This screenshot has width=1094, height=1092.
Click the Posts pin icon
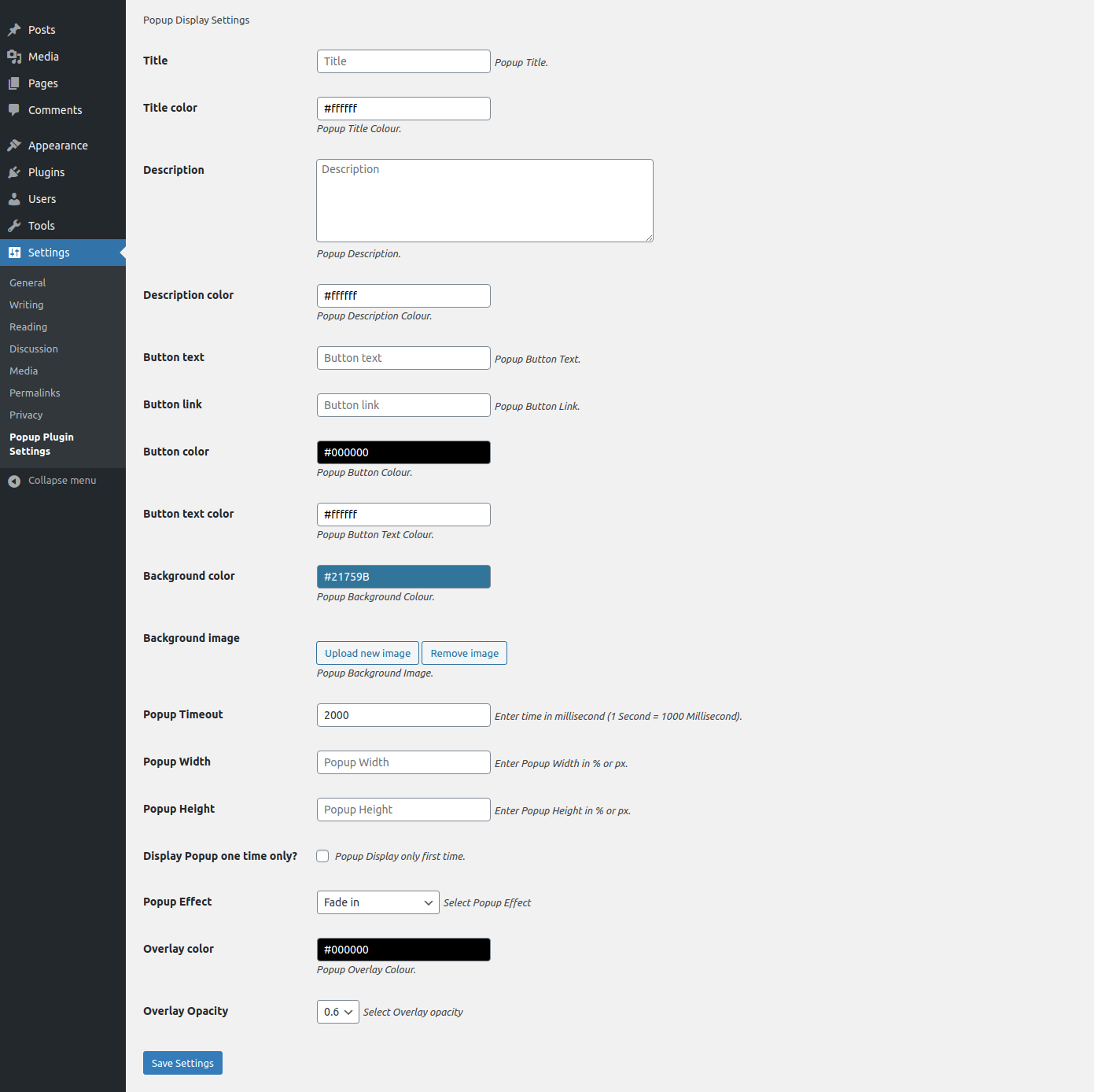point(14,30)
